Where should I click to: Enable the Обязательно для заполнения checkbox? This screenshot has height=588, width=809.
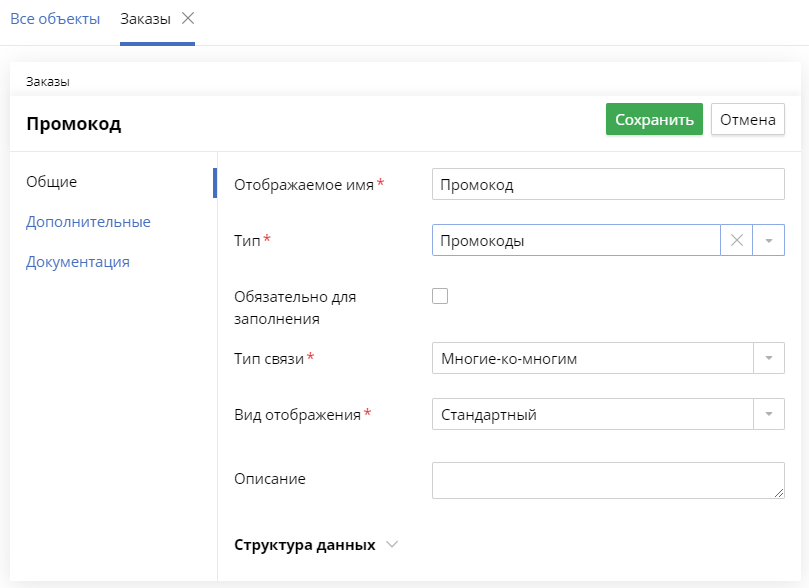[440, 296]
